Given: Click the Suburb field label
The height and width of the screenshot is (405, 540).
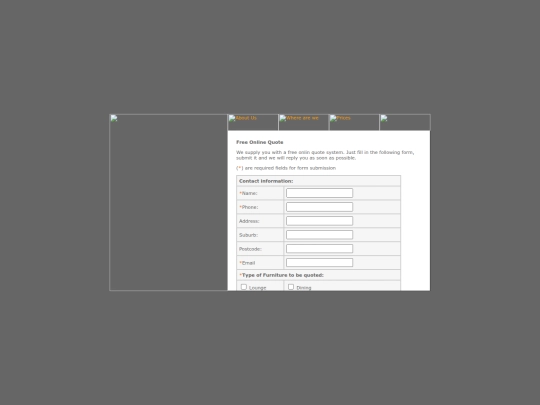Looking at the screenshot, I should point(248,235).
